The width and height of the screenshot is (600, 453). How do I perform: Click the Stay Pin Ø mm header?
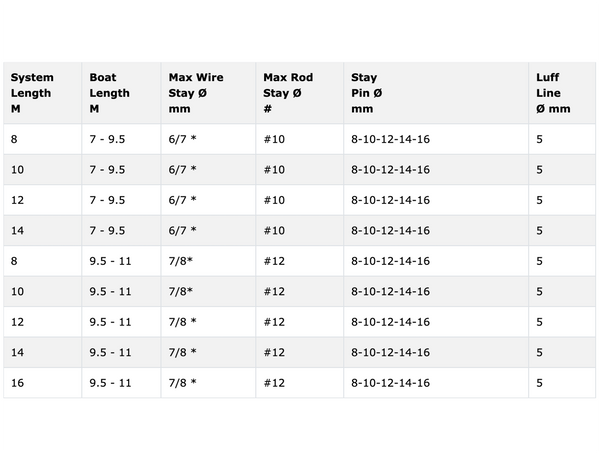(367, 93)
